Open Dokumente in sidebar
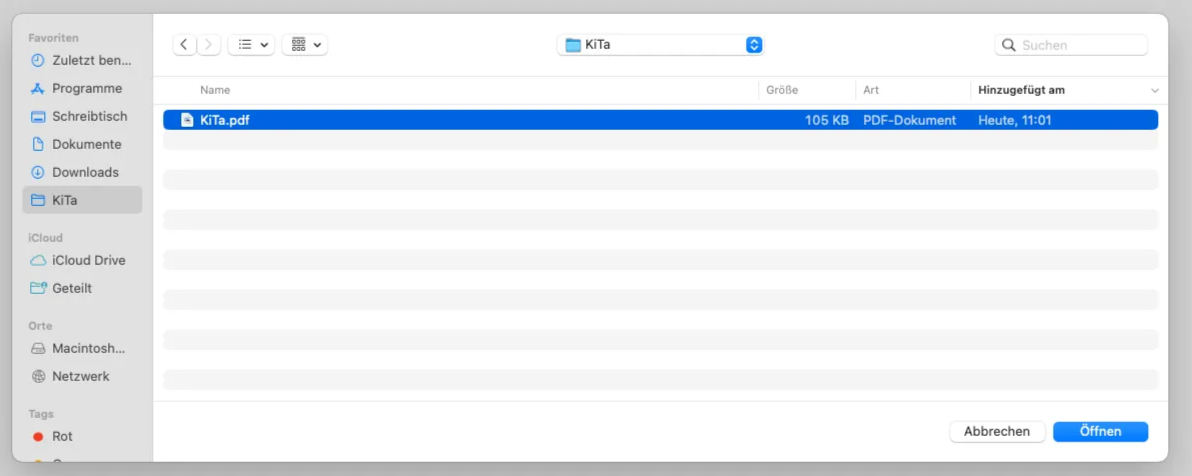Screen dimensions: 1192x476 pyautogui.click(x=82, y=144)
